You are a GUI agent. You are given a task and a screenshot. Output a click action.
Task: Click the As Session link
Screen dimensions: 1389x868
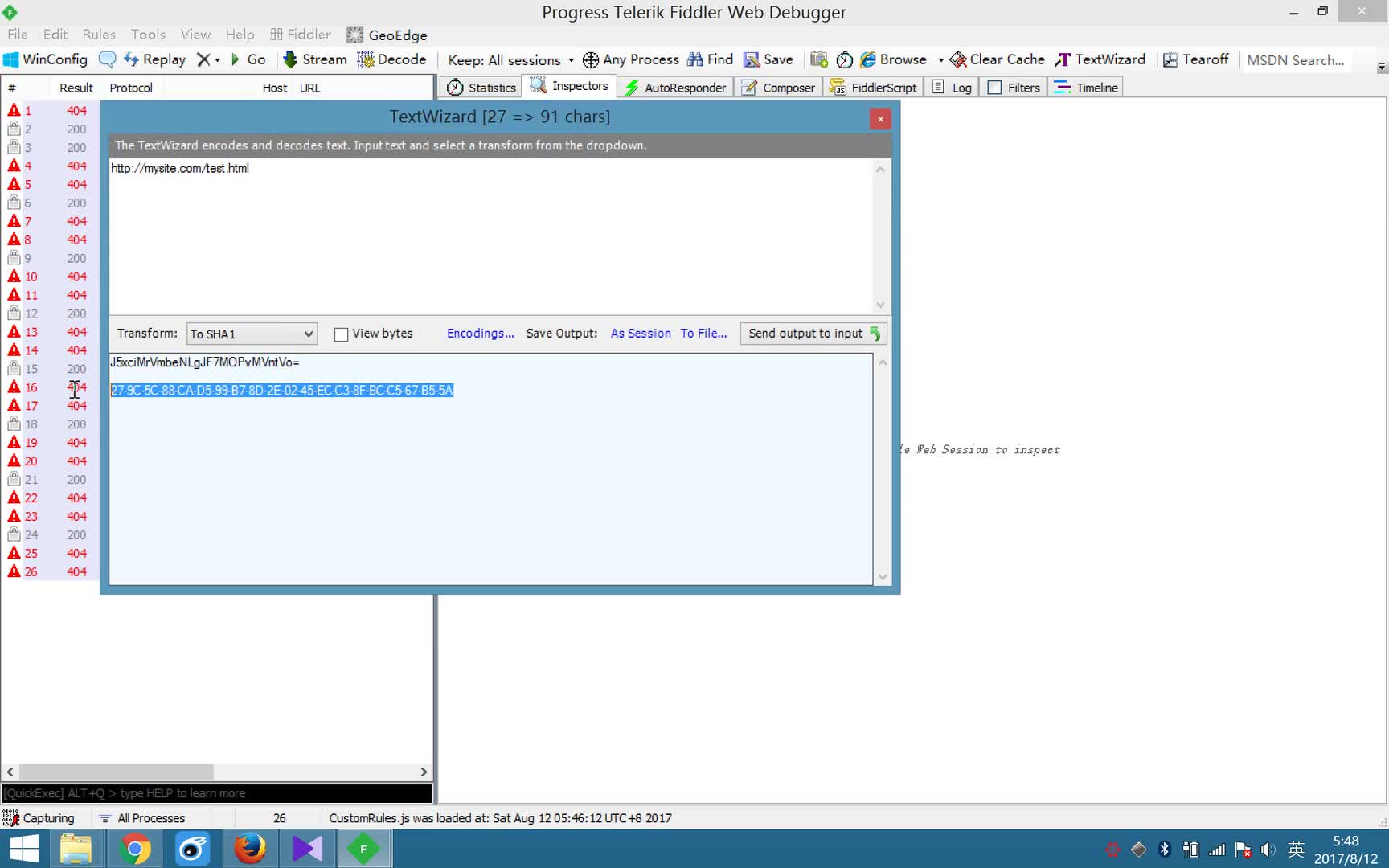click(x=641, y=334)
